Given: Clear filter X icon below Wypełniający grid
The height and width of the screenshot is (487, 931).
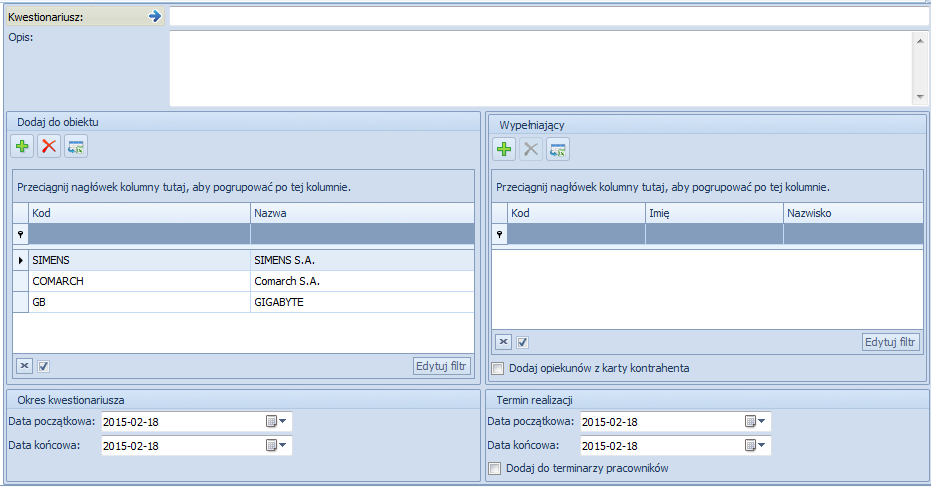Looking at the screenshot, I should click(504, 342).
